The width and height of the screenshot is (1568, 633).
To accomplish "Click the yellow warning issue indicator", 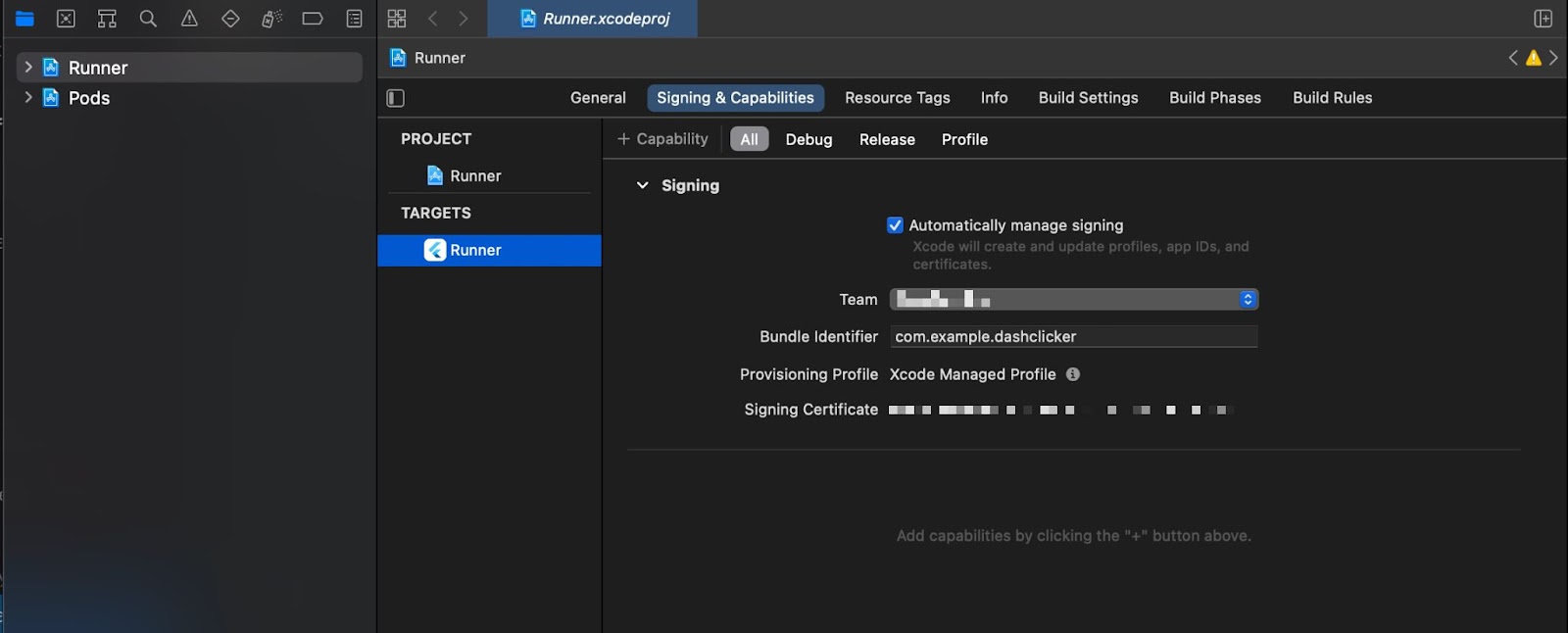I will click(x=1534, y=58).
